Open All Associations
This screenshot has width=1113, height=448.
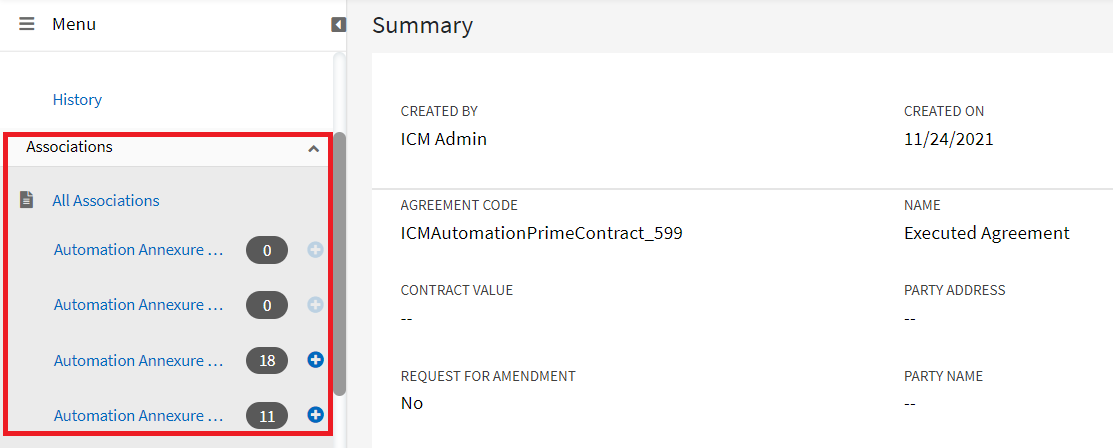tap(106, 200)
